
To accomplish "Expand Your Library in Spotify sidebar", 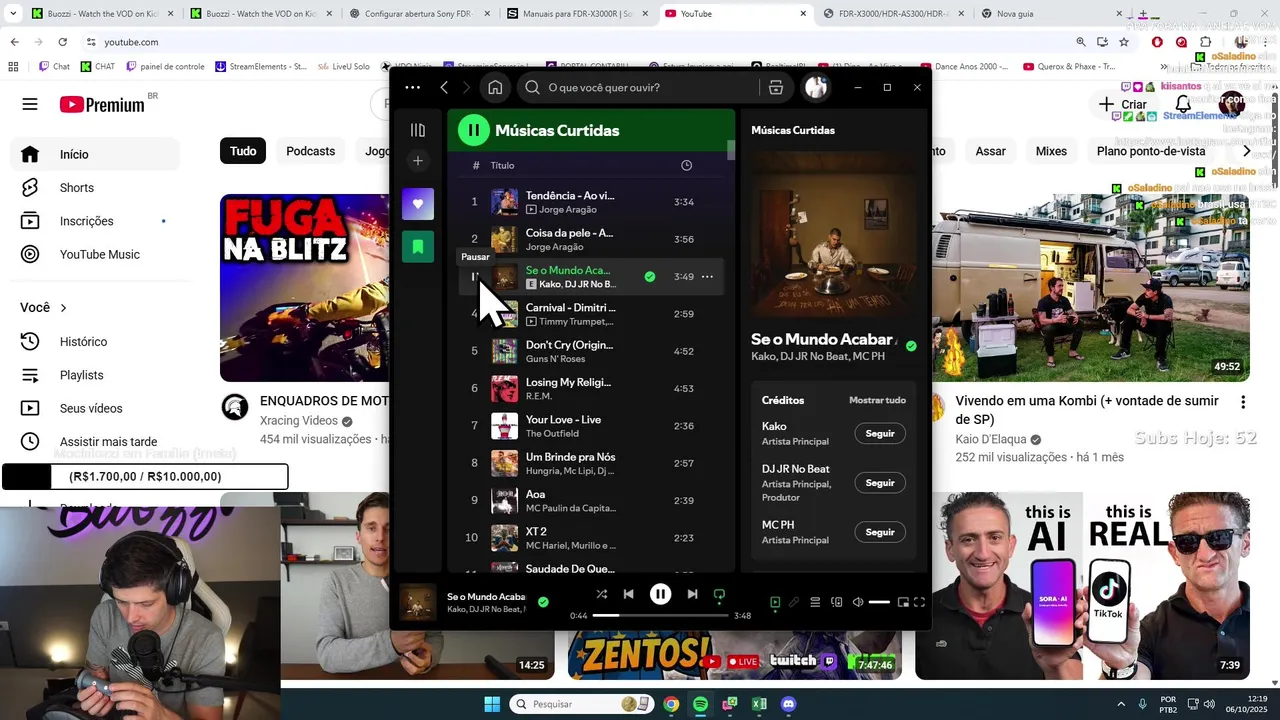I will pos(418,130).
